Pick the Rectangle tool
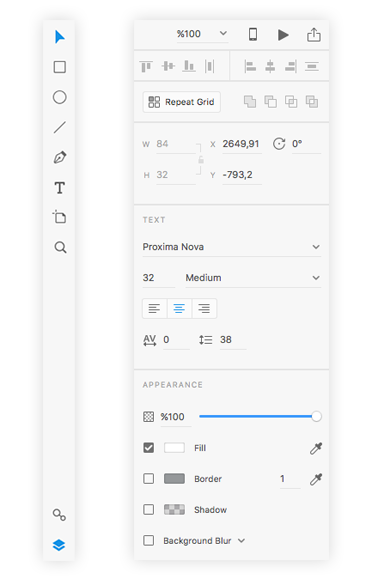This screenshot has width=369, height=587. coord(60,67)
